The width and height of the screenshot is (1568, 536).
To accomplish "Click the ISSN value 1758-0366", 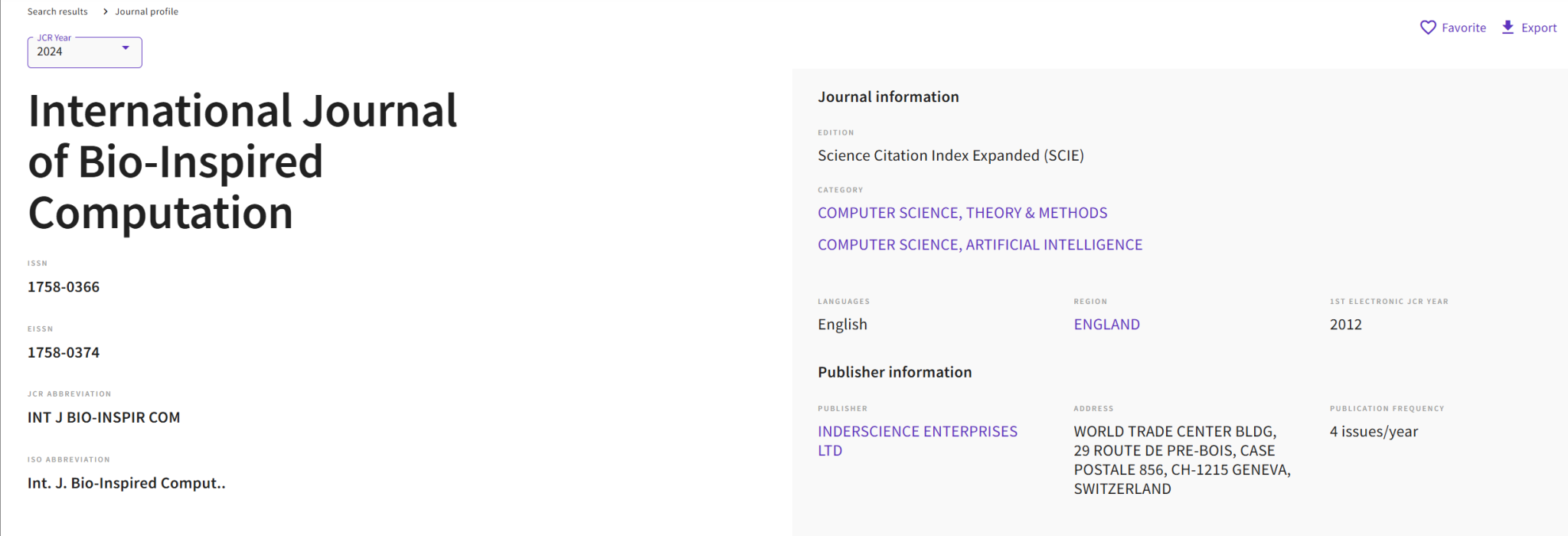I will [x=64, y=287].
